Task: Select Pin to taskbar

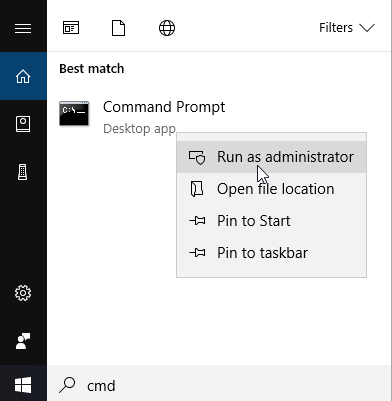Action: [271, 253]
